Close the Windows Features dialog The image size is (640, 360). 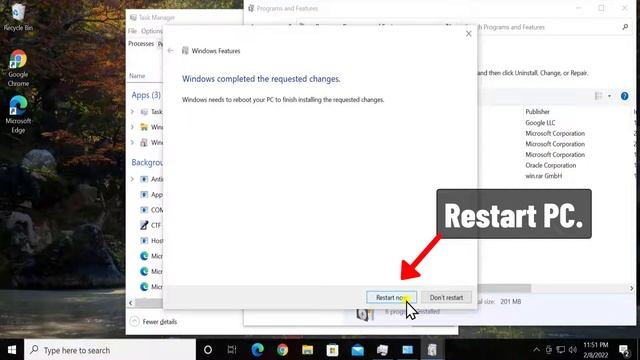(469, 34)
